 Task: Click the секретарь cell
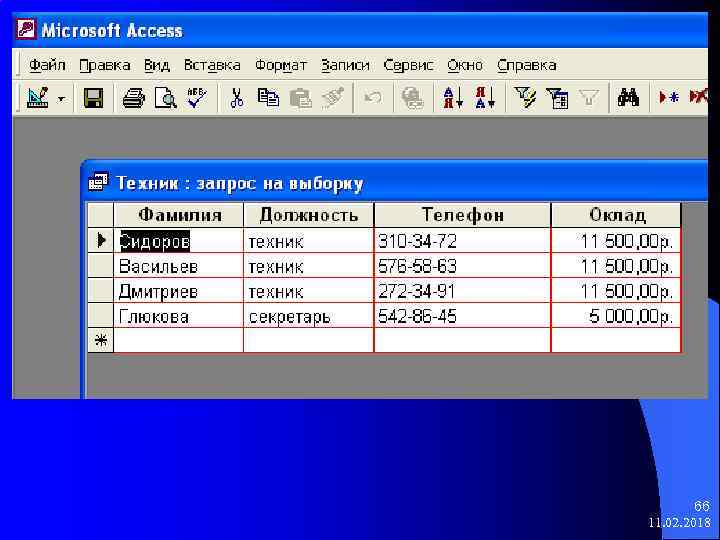(309, 316)
